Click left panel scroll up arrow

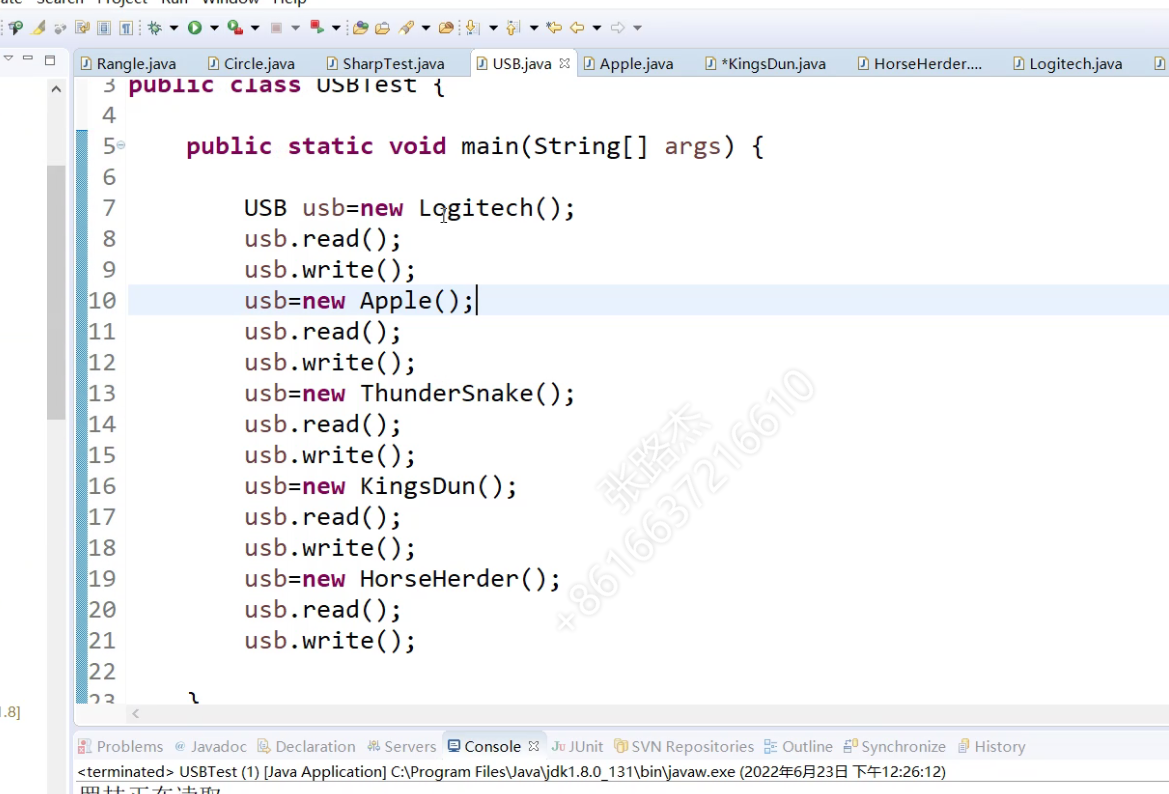56,89
